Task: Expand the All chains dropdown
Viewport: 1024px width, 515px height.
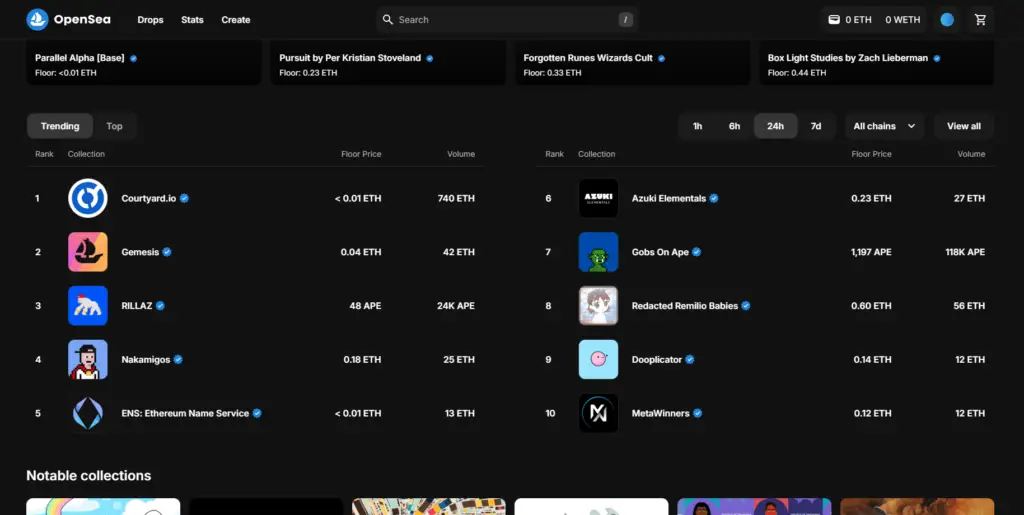Action: (x=885, y=126)
